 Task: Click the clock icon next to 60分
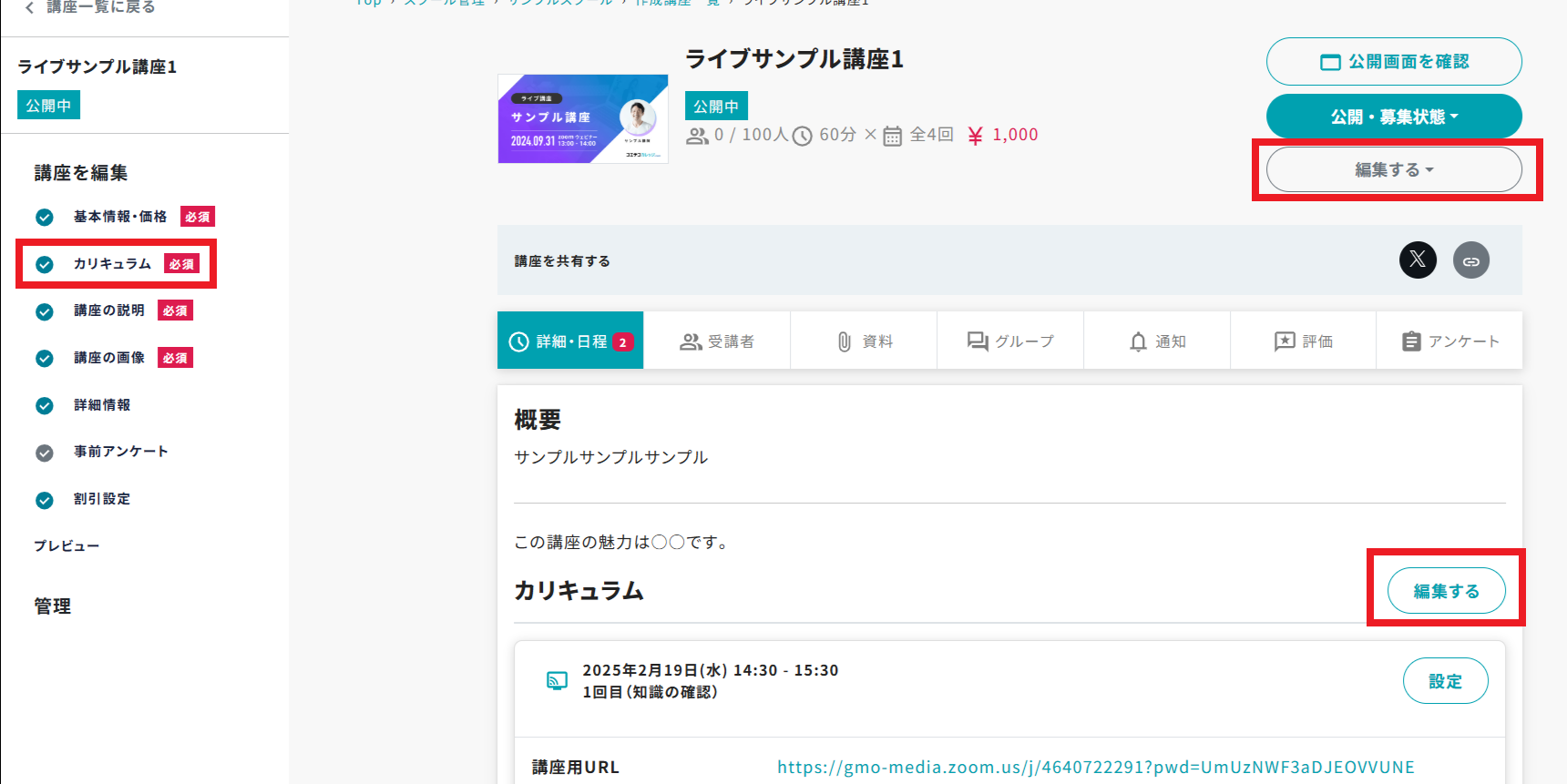802,136
